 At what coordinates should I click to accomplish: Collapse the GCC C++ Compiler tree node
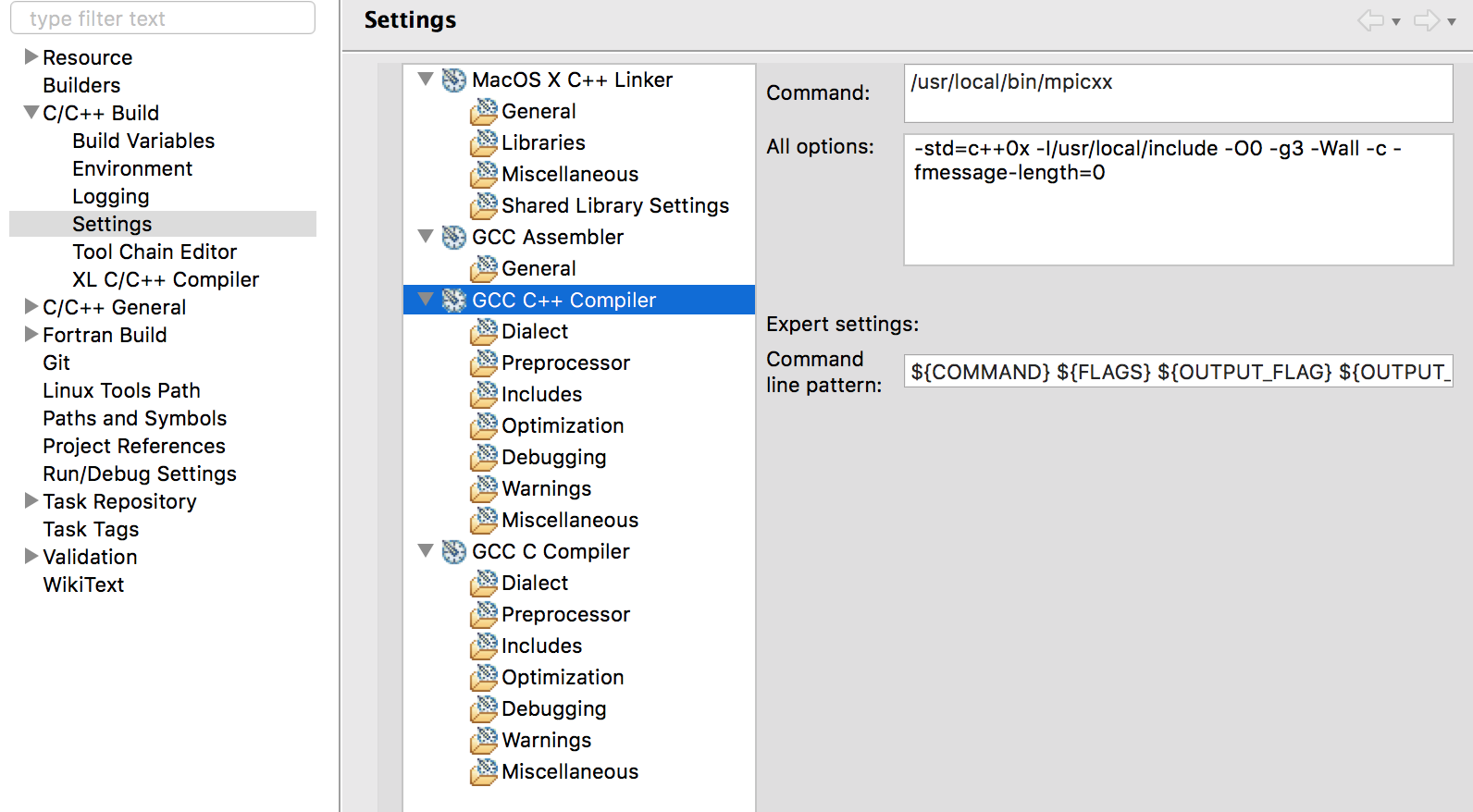click(x=426, y=300)
